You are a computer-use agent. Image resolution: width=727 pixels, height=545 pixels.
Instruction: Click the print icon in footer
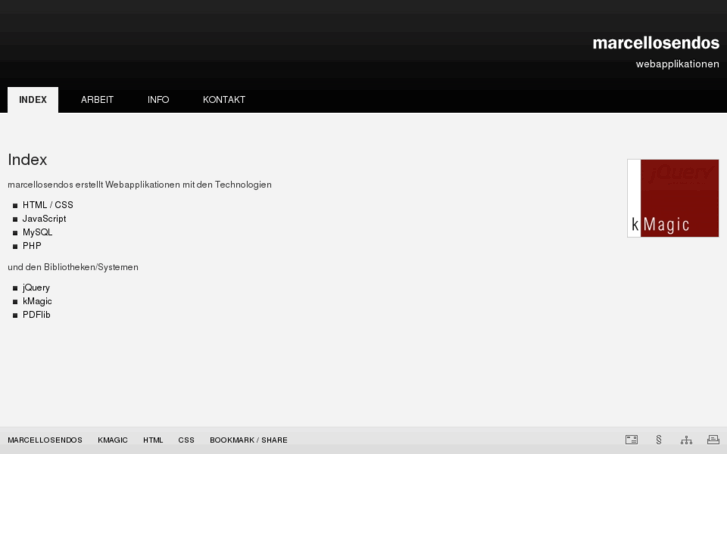[x=713, y=440]
